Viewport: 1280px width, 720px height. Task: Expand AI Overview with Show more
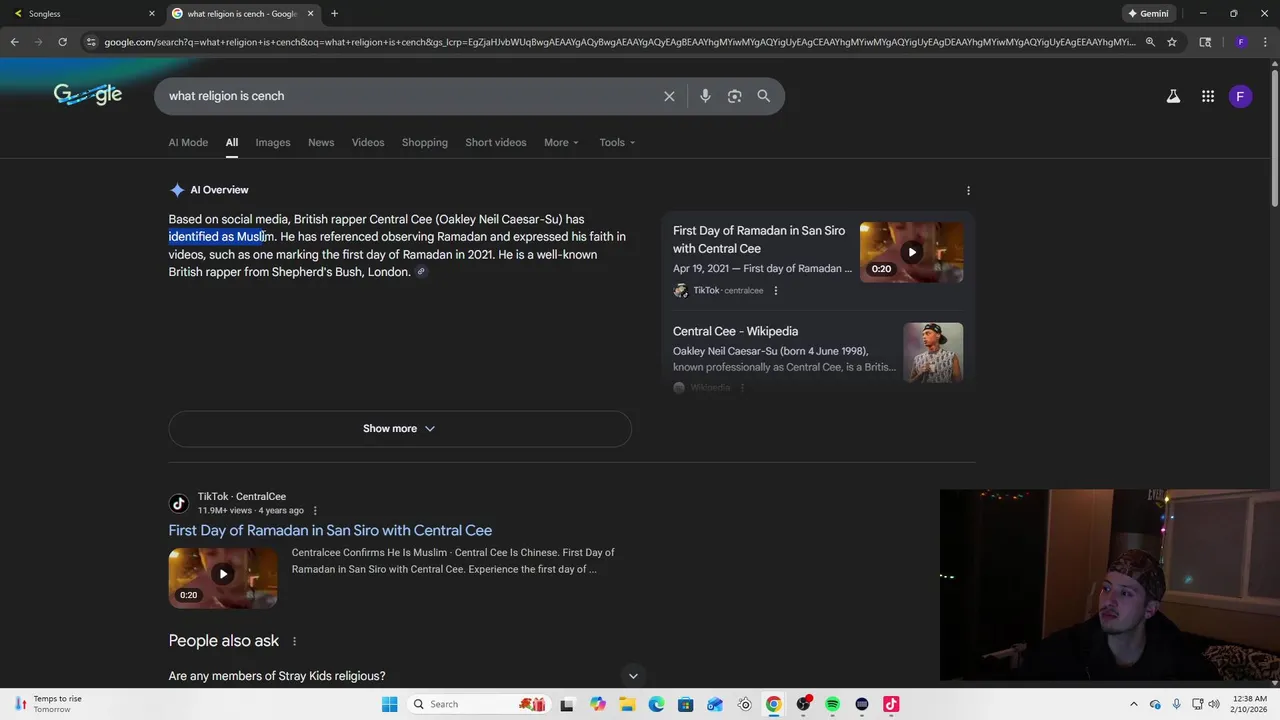pos(400,428)
